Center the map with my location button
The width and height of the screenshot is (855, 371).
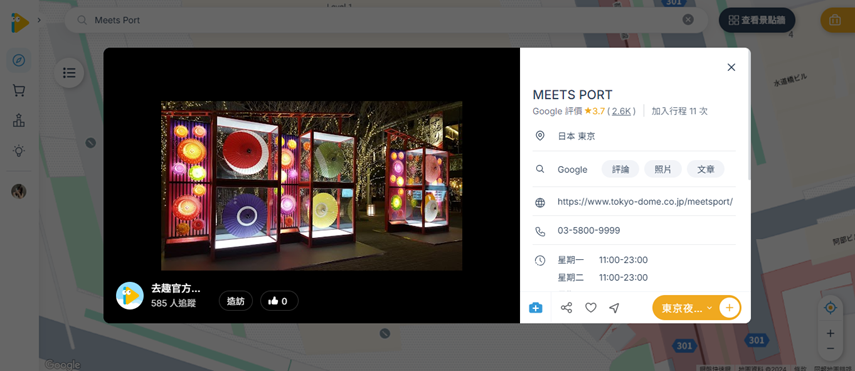tap(830, 308)
